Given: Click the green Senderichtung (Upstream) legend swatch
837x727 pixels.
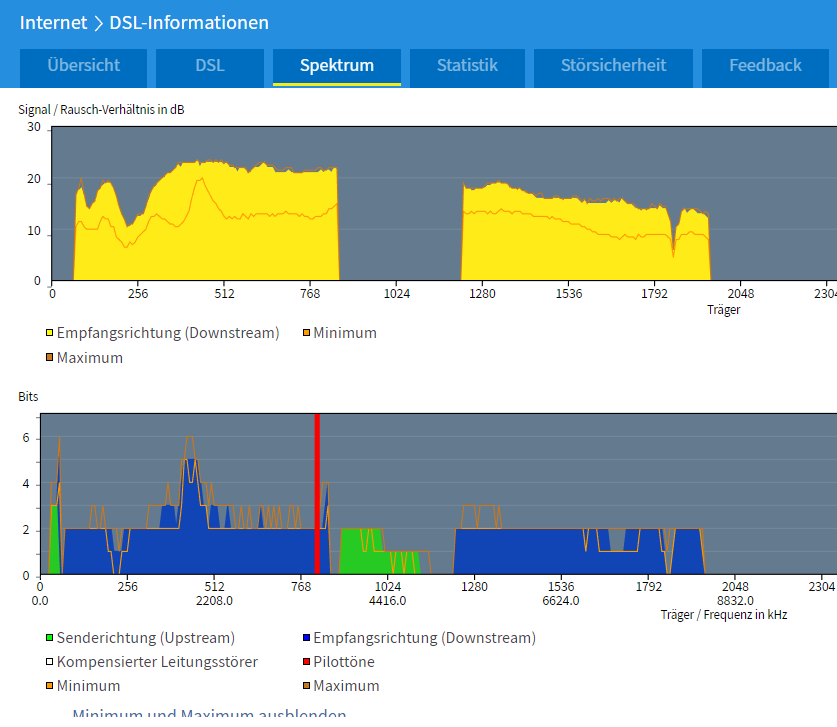Looking at the screenshot, I should [x=49, y=638].
